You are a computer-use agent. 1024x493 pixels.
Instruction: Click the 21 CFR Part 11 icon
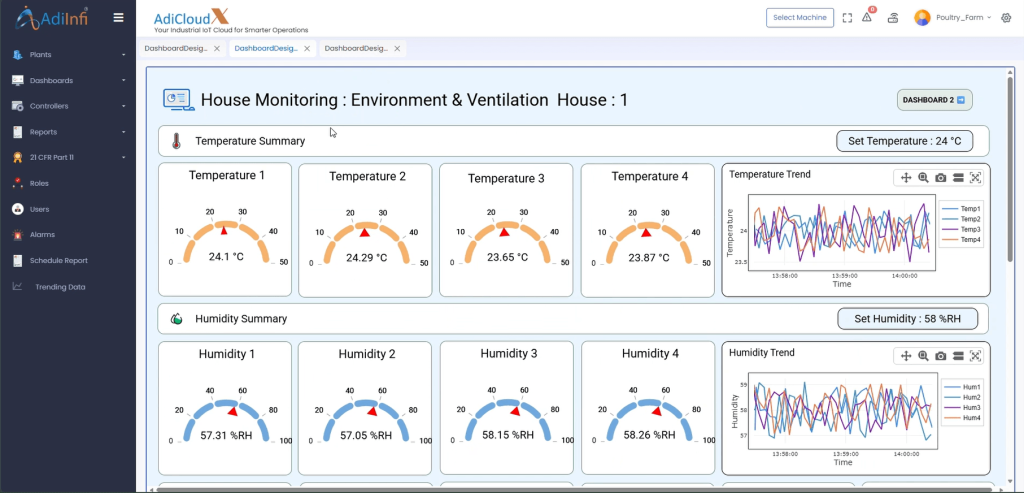click(x=18, y=157)
